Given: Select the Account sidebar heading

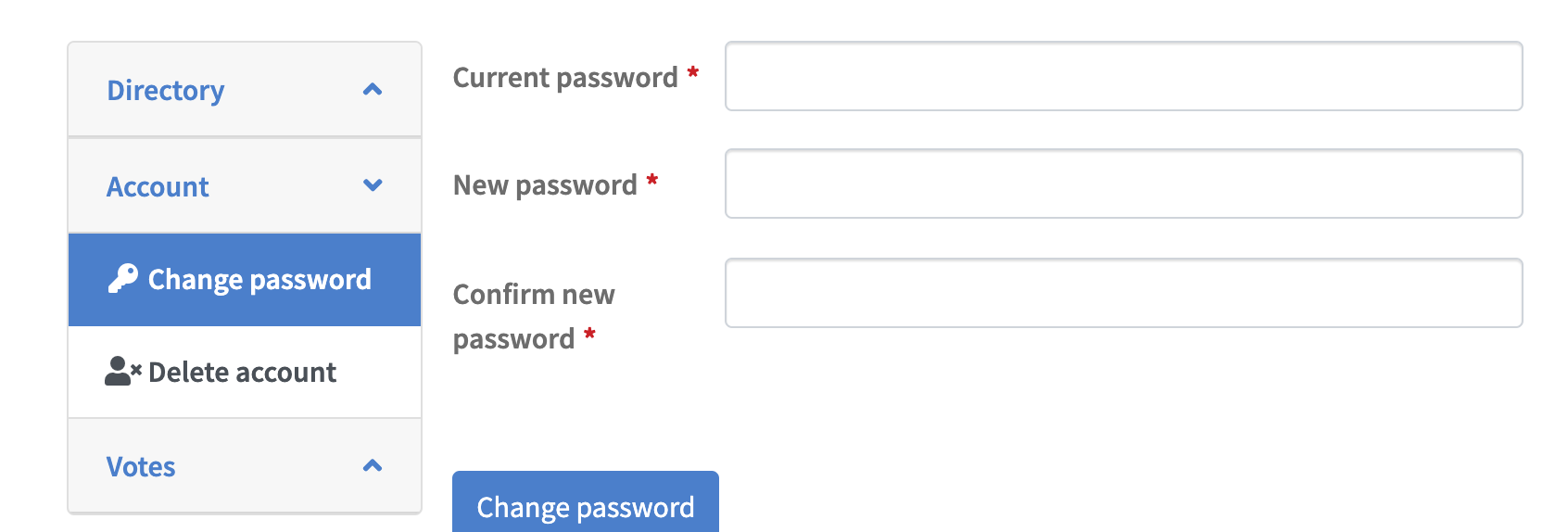Looking at the screenshot, I should 158,187.
